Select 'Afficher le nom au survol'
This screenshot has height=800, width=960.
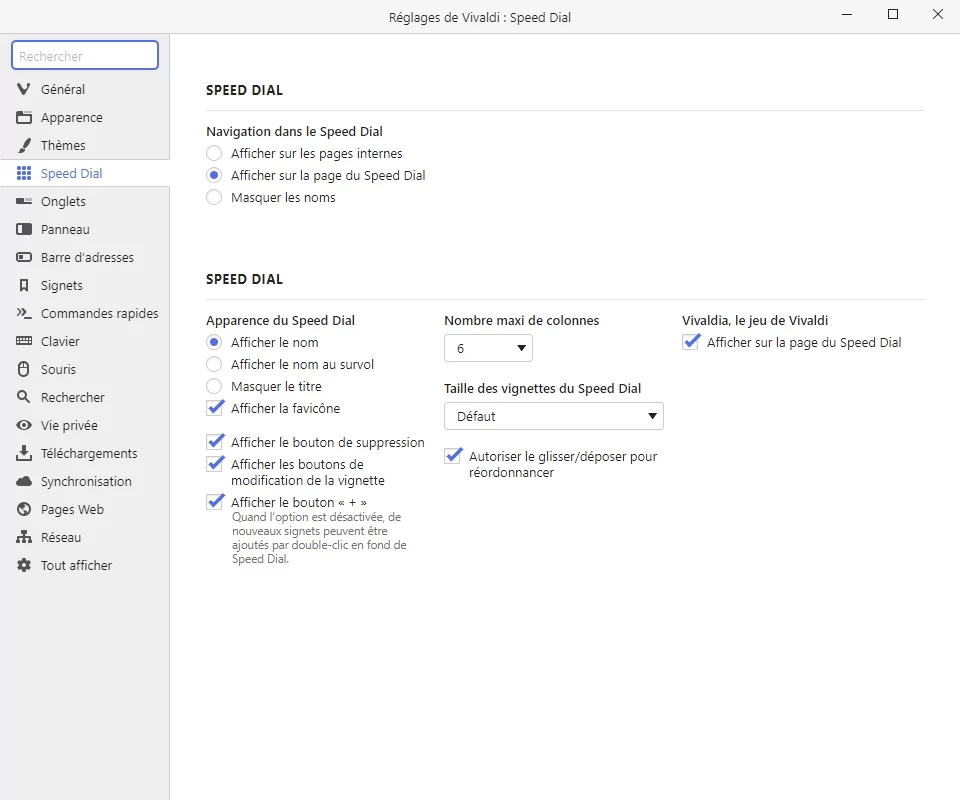(x=214, y=365)
